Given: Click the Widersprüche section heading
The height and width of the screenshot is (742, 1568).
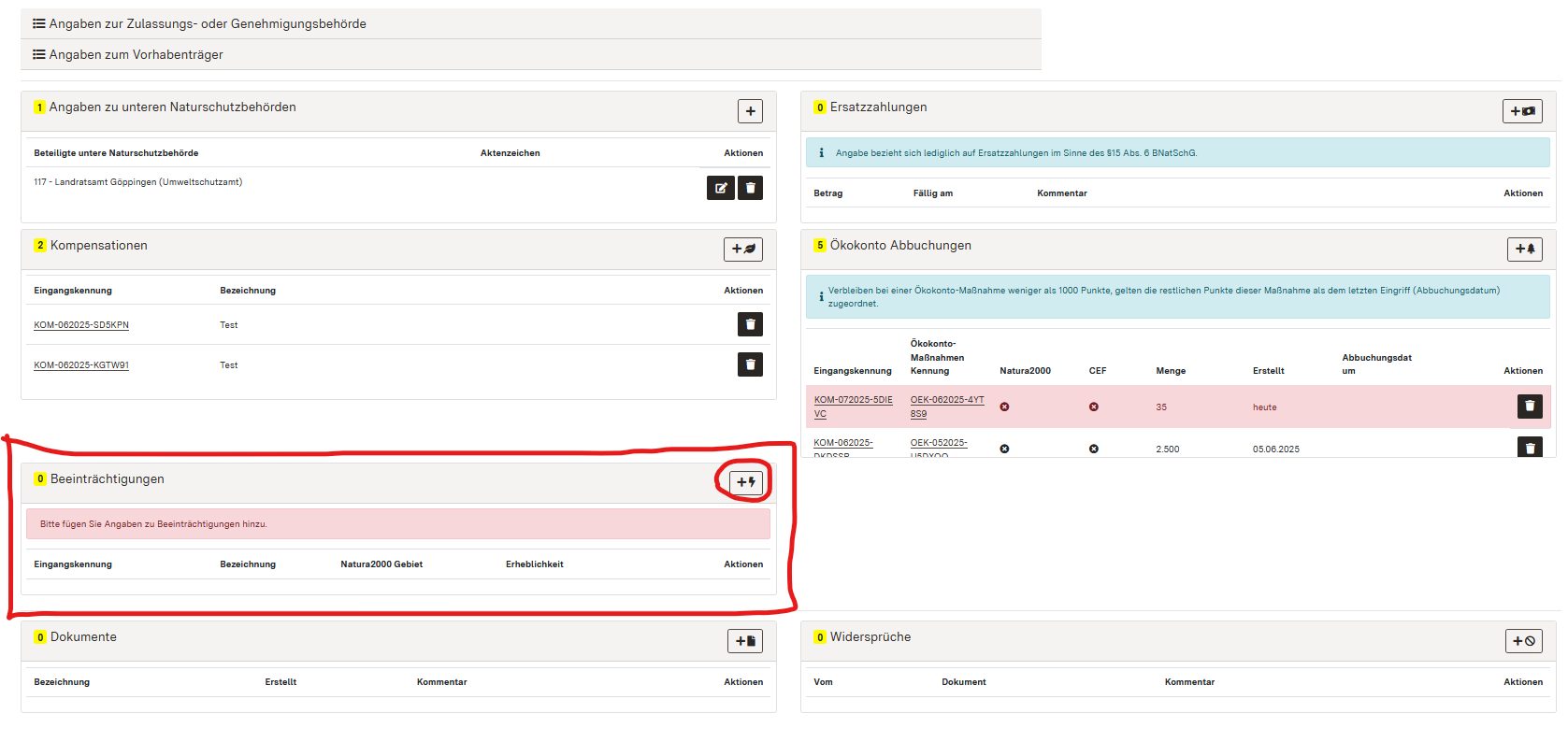Looking at the screenshot, I should point(870,637).
